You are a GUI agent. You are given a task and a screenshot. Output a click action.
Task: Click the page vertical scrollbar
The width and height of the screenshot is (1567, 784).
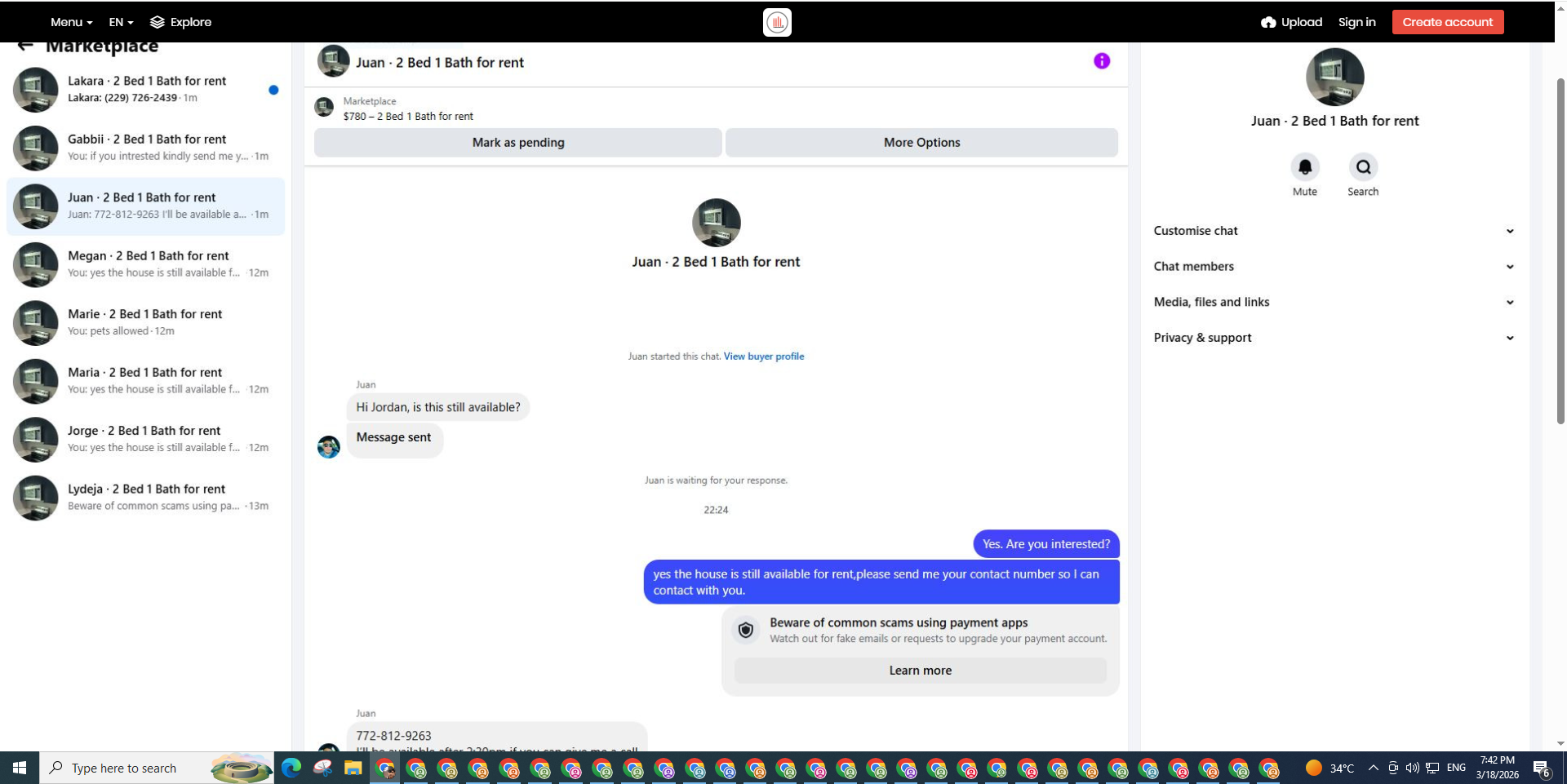(x=1560, y=251)
